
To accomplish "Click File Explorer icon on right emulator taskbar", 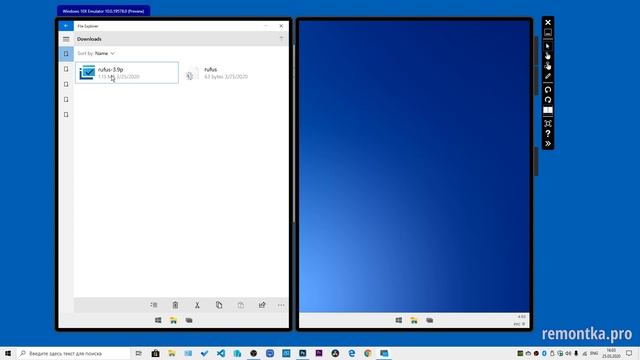I will pos(414,320).
